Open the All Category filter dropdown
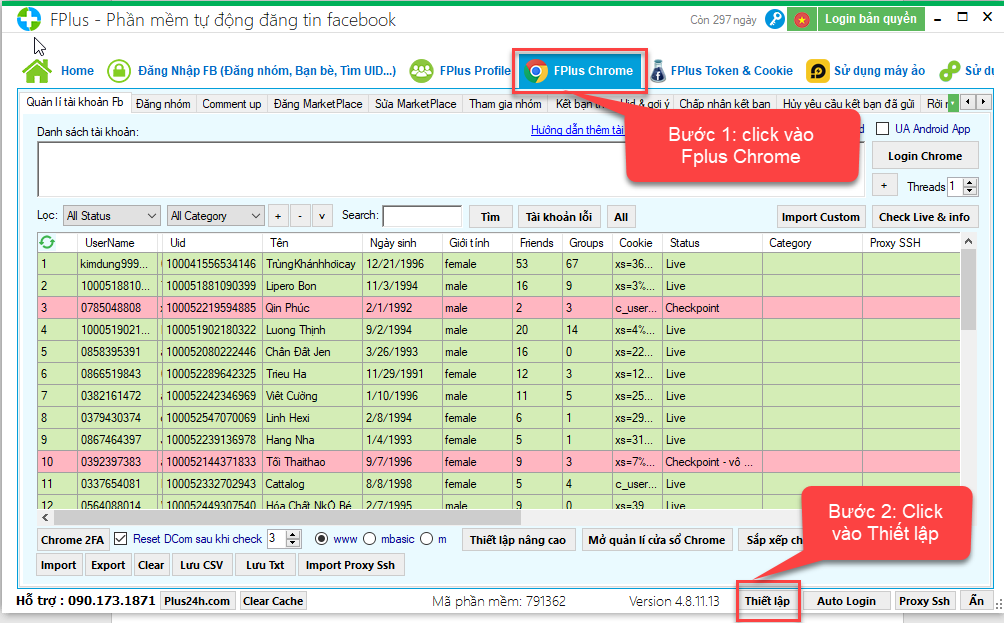 tap(215, 216)
